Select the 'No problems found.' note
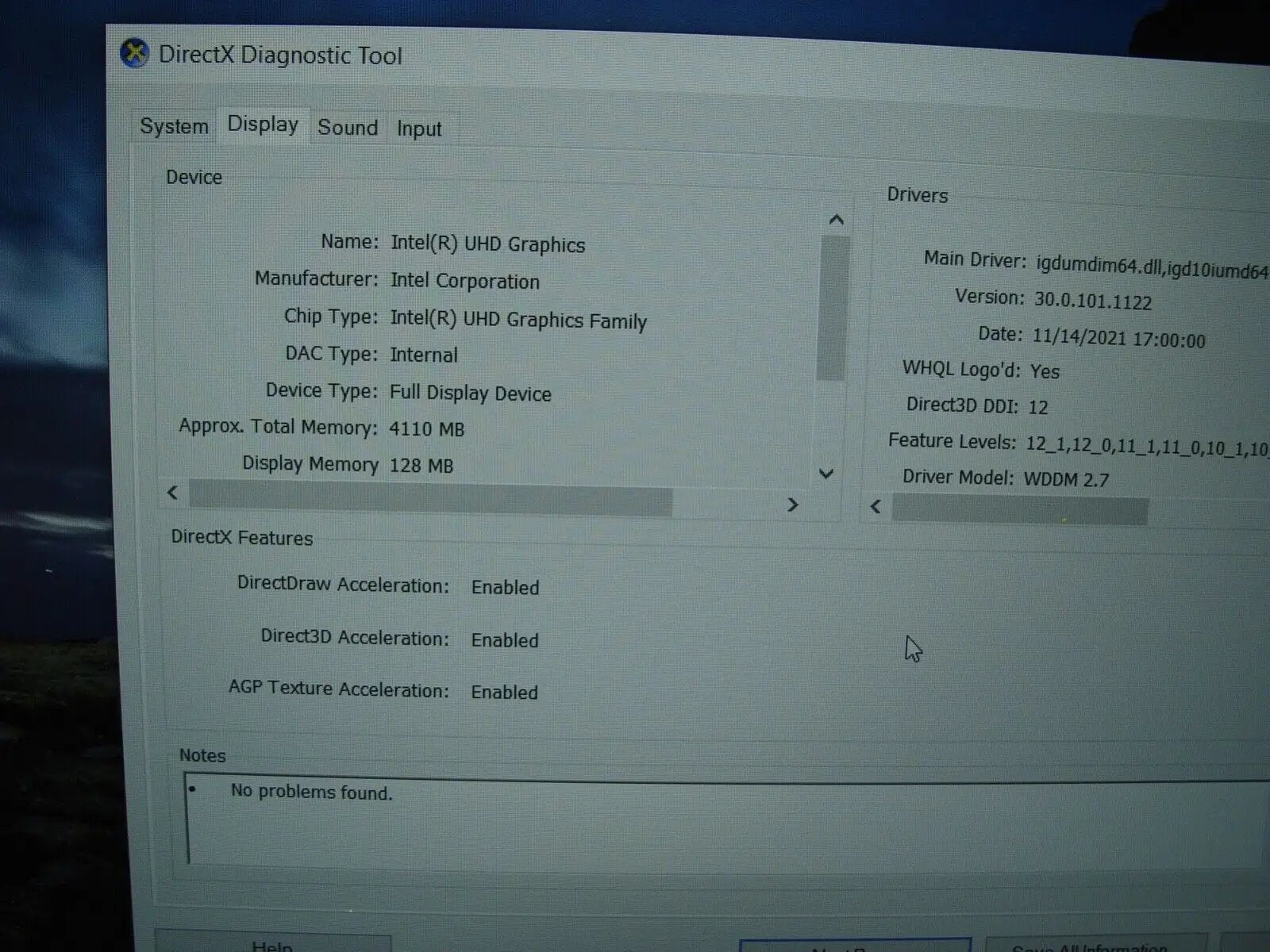The image size is (1270, 952). tap(311, 792)
